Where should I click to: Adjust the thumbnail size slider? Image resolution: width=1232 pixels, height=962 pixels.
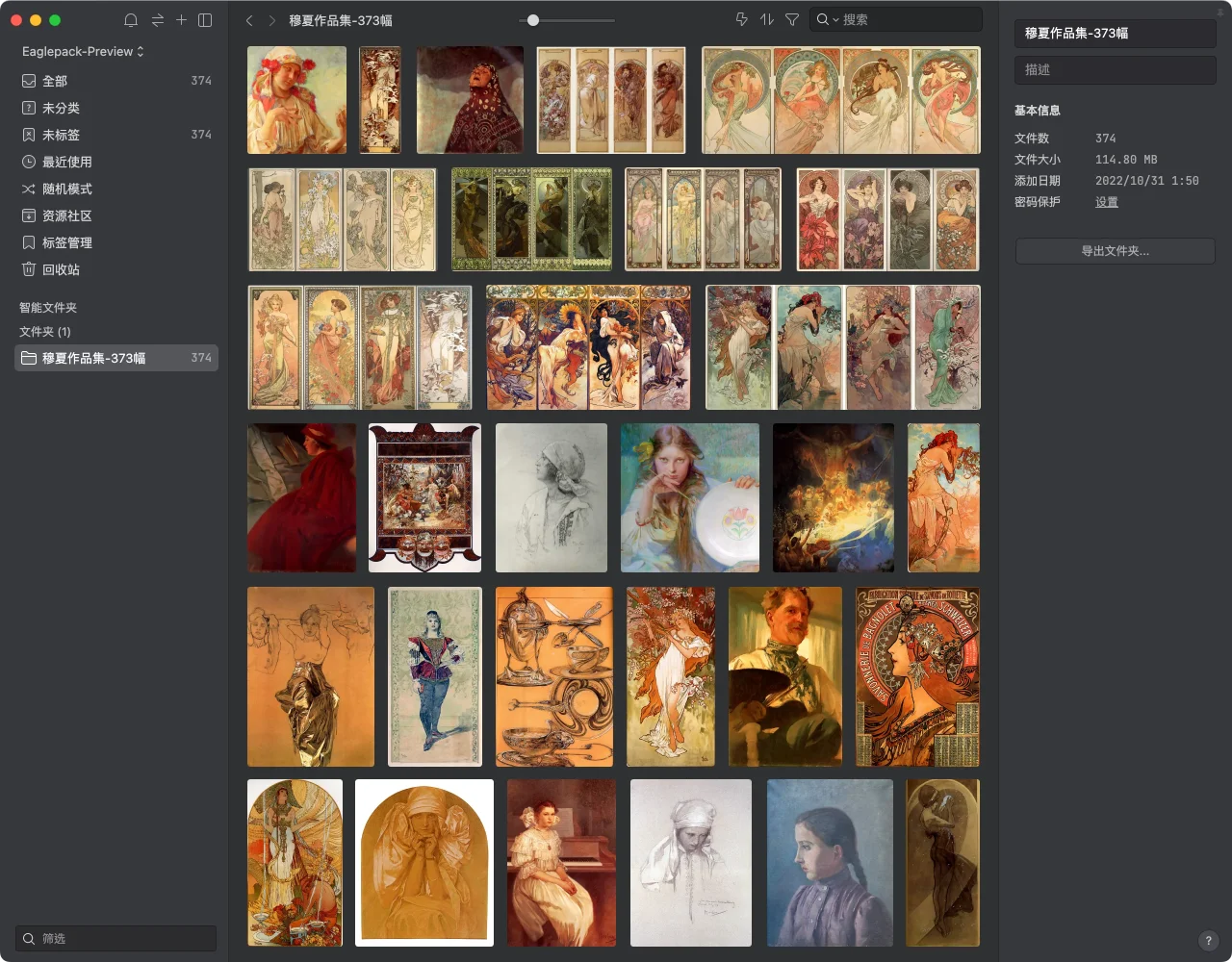point(533,20)
